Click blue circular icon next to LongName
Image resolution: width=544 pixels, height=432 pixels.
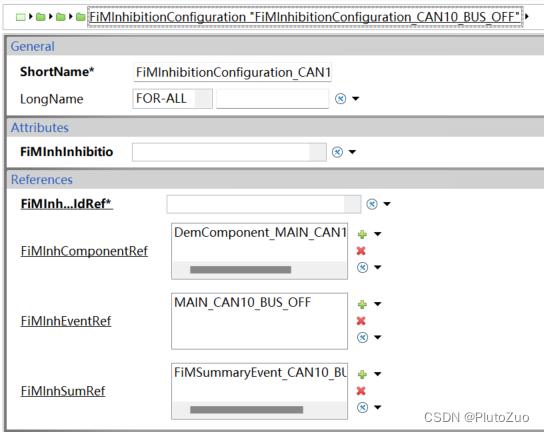click(340, 99)
